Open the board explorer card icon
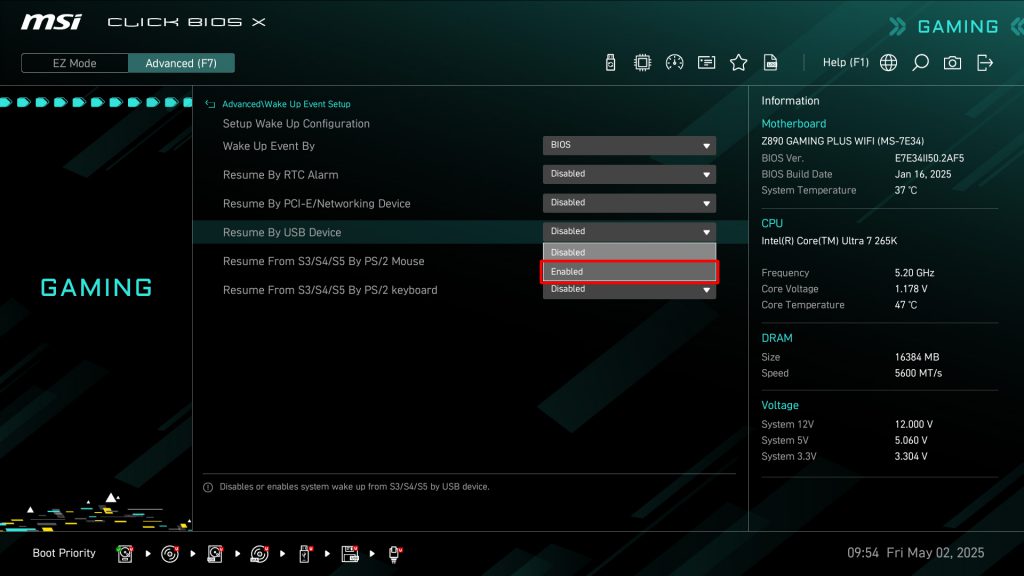Screen dimensions: 1024x576 click(706, 63)
